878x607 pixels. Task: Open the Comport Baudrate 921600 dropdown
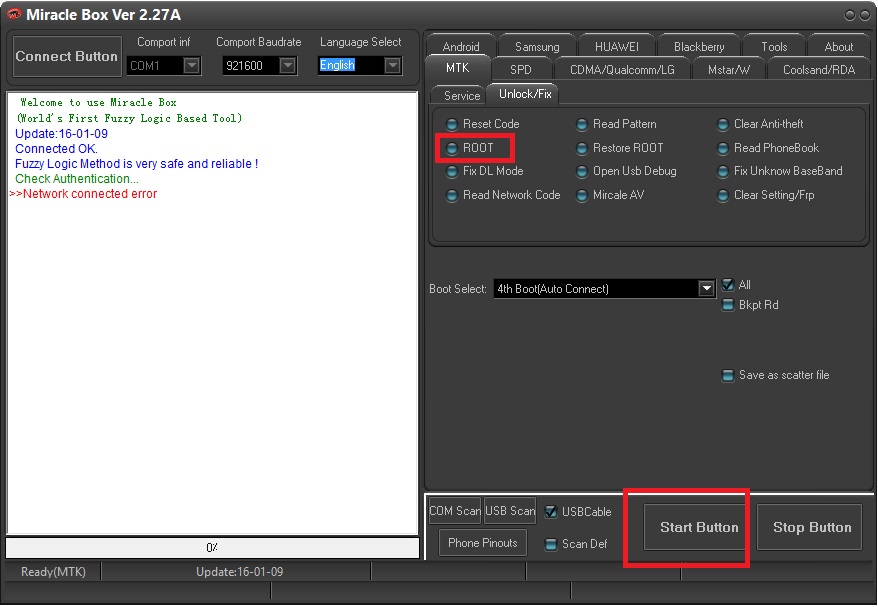pyautogui.click(x=288, y=66)
